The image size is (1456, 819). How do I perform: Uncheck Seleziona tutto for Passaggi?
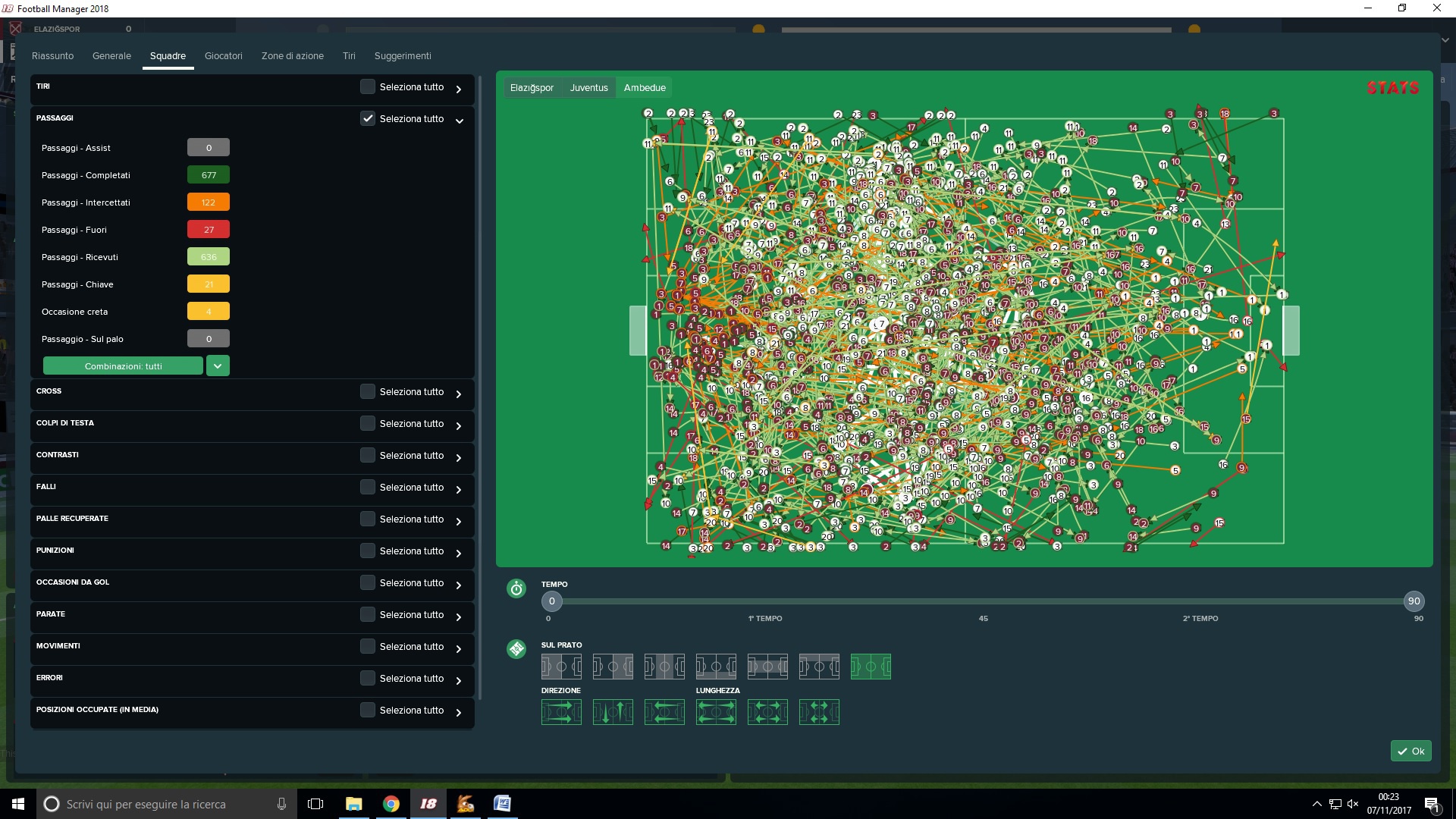(368, 119)
